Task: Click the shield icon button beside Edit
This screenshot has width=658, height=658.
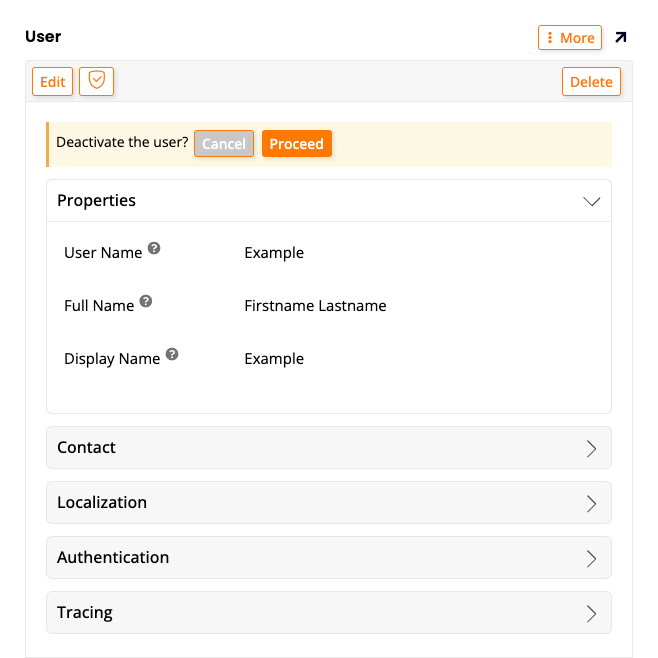Action: pyautogui.click(x=96, y=81)
